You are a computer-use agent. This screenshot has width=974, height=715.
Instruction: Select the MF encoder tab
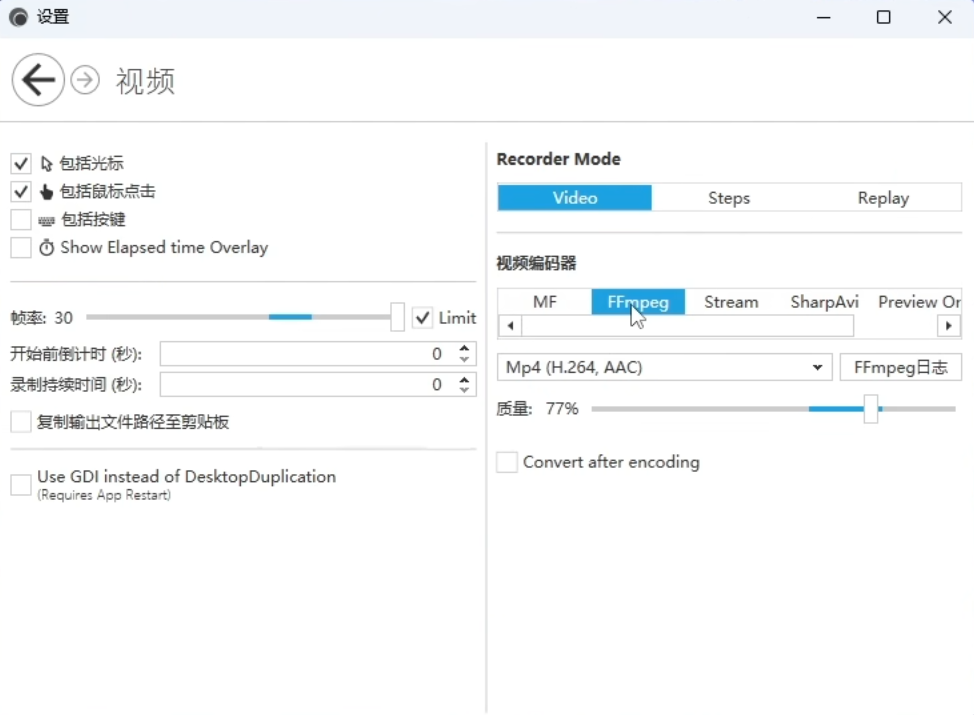pos(544,301)
